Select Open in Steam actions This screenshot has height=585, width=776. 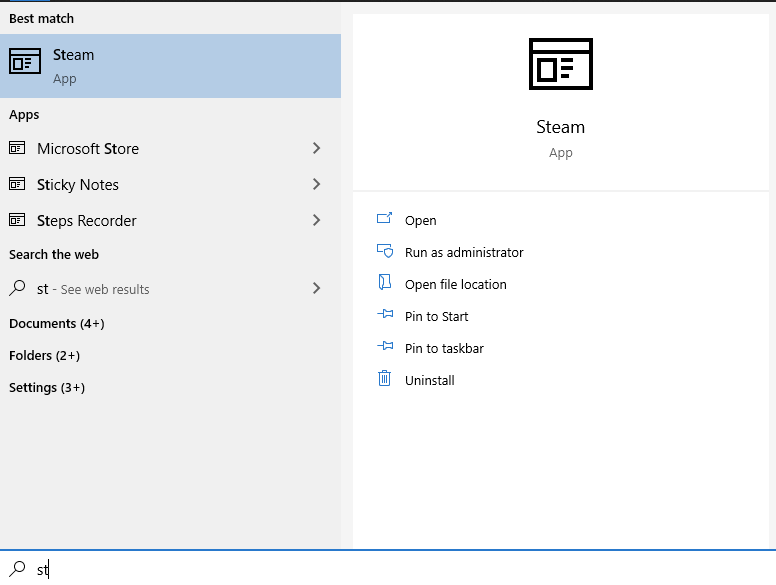[421, 221]
